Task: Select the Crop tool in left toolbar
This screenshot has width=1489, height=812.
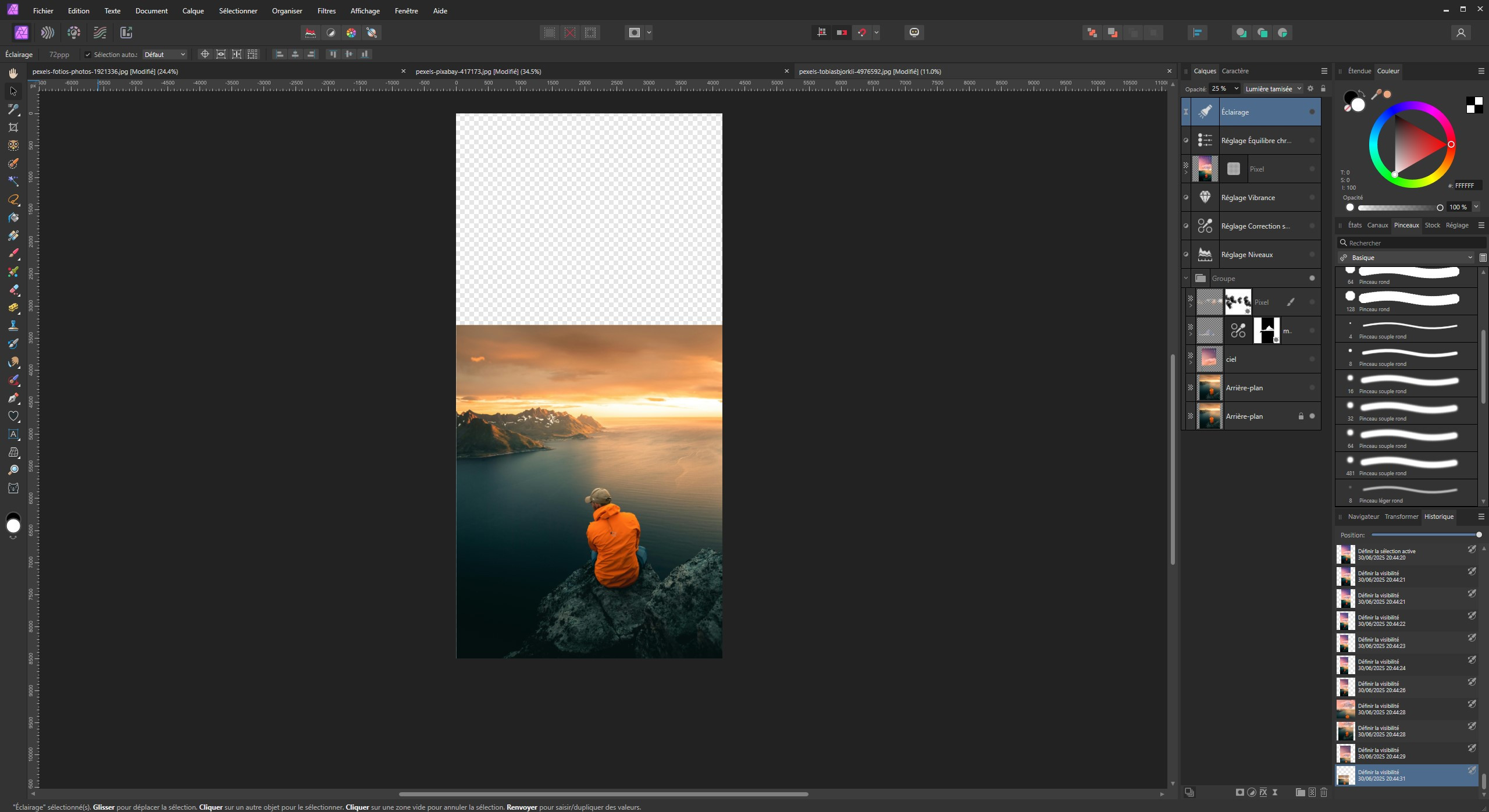Action: (13, 127)
